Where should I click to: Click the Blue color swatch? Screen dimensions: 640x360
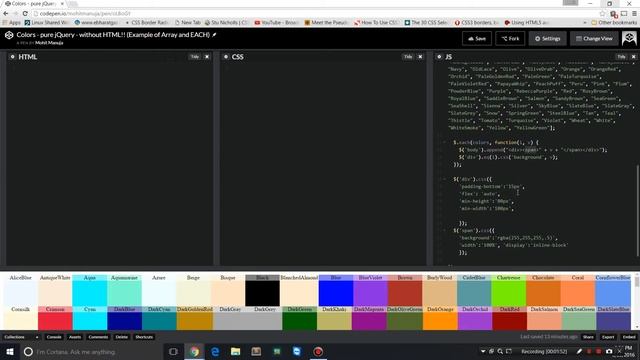(x=336, y=290)
